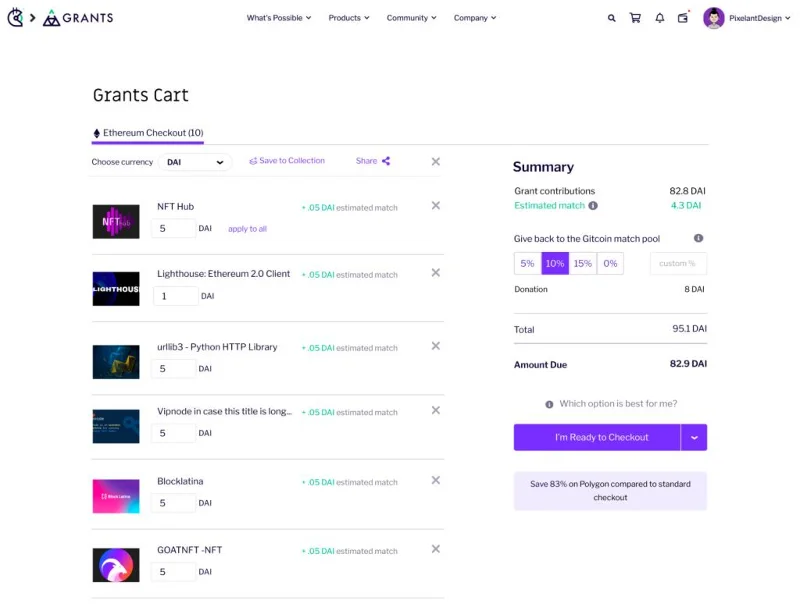Click the 82.9 DAI amount due value
The height and width of the screenshot is (607, 800).
[x=688, y=364]
